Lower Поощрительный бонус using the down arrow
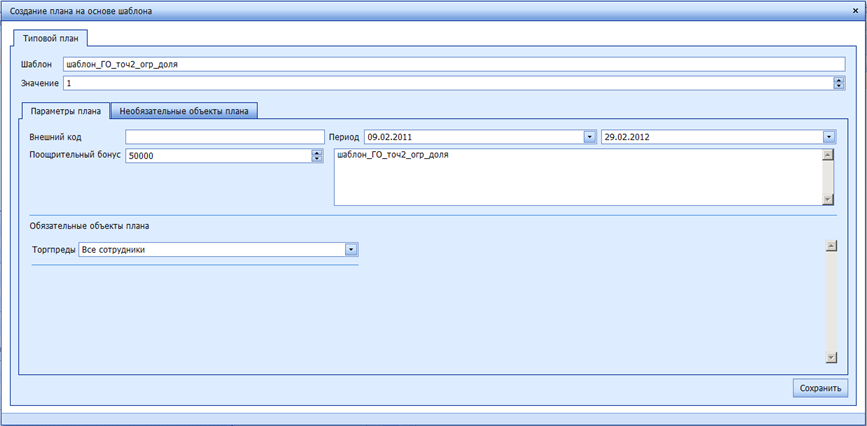The image size is (867, 426). (x=317, y=159)
